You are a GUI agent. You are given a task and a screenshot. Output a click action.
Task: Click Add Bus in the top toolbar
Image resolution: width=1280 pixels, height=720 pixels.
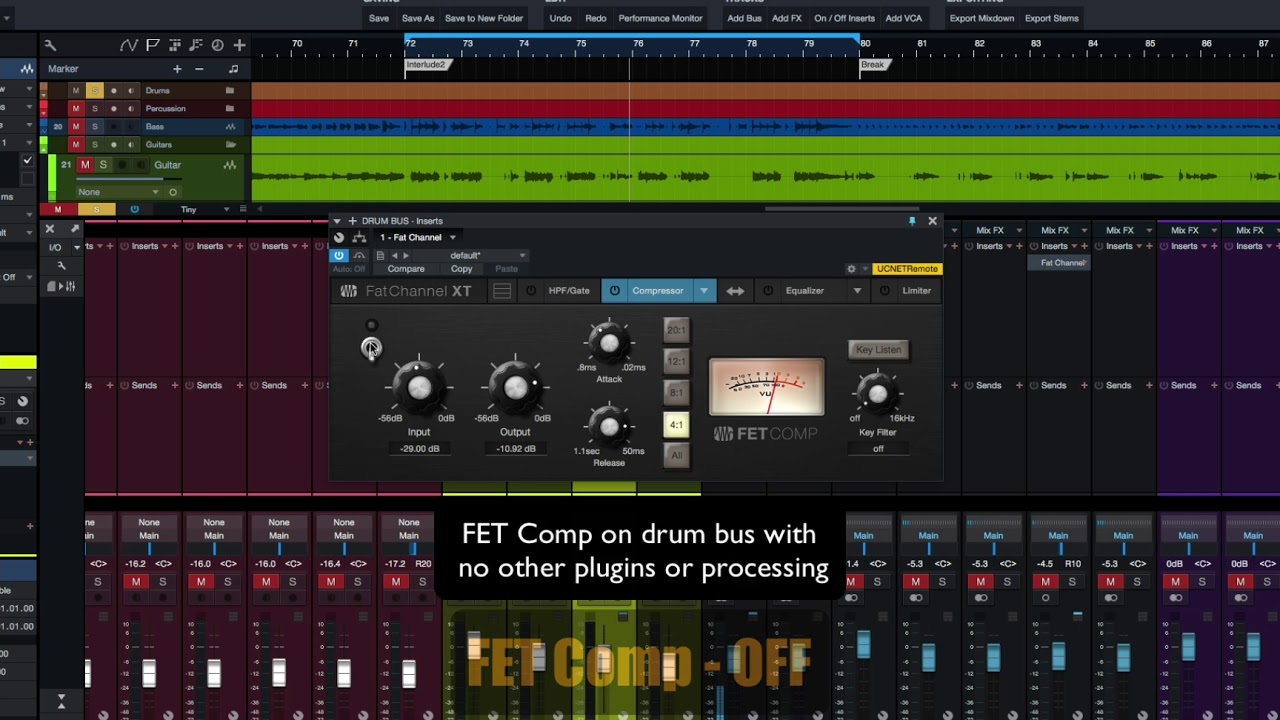744,18
